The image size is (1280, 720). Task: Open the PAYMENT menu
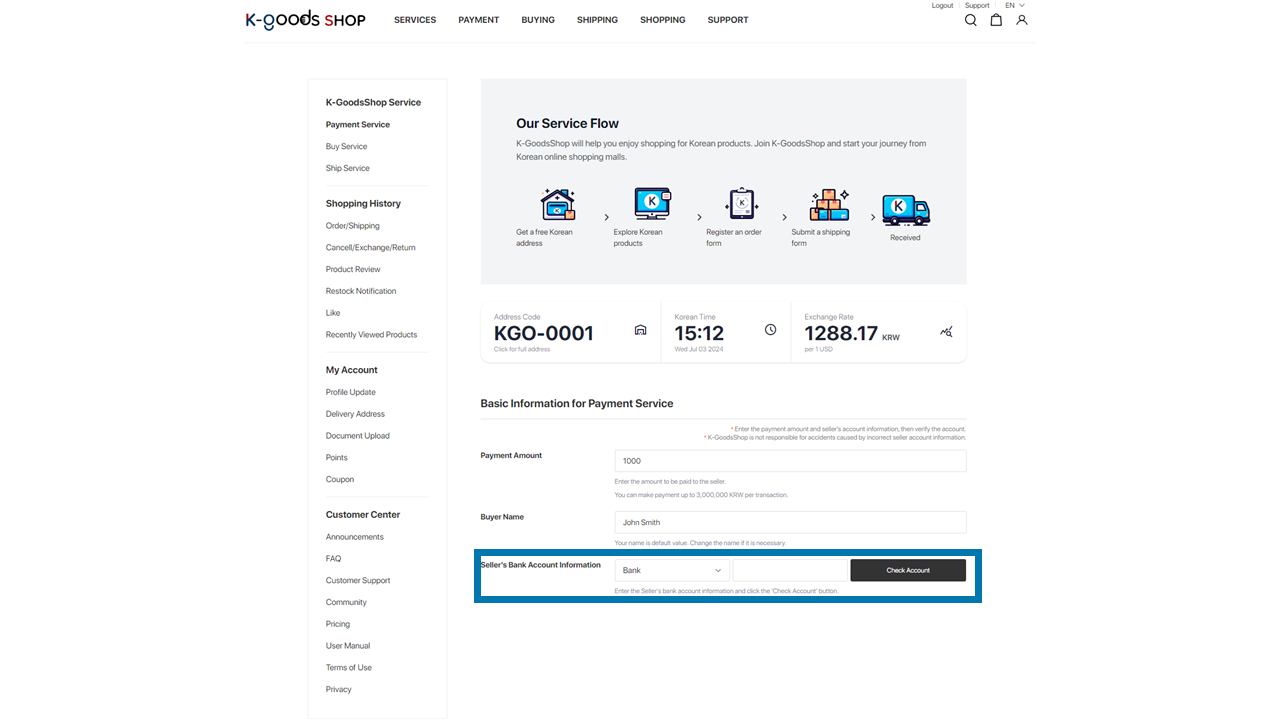pyautogui.click(x=479, y=20)
